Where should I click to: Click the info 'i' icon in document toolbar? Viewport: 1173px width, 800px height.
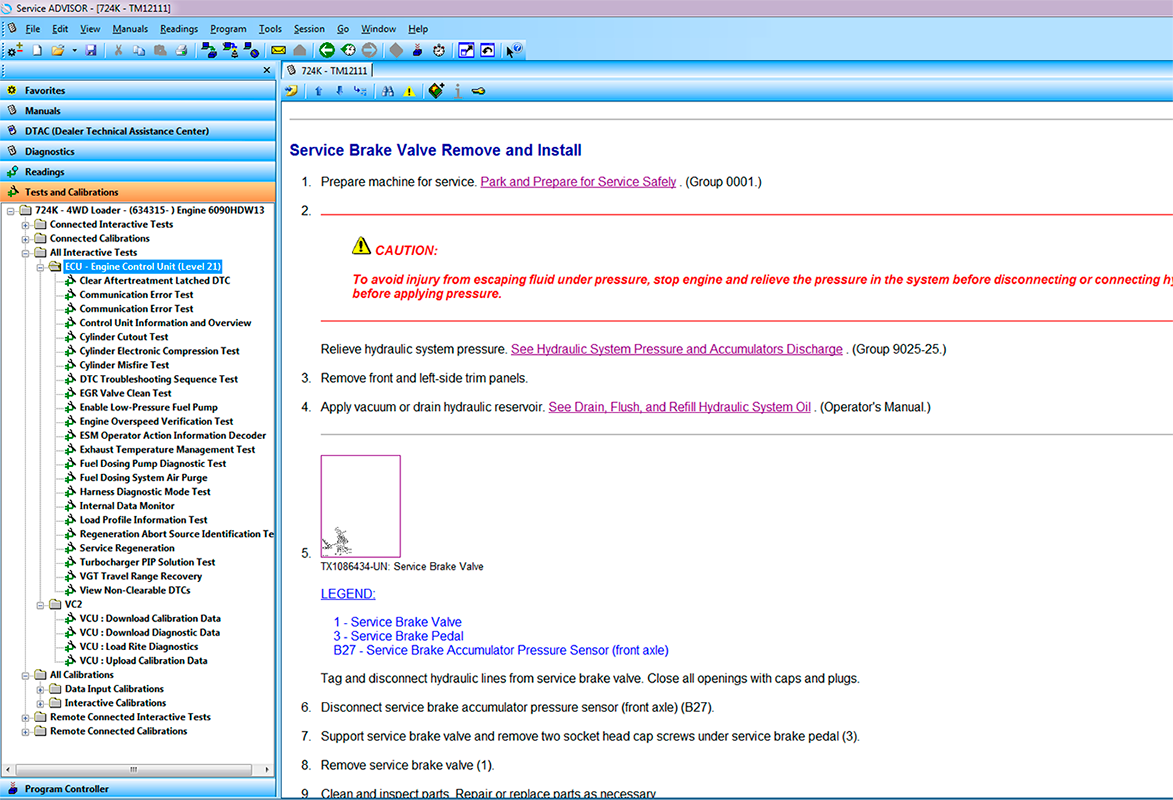click(458, 91)
